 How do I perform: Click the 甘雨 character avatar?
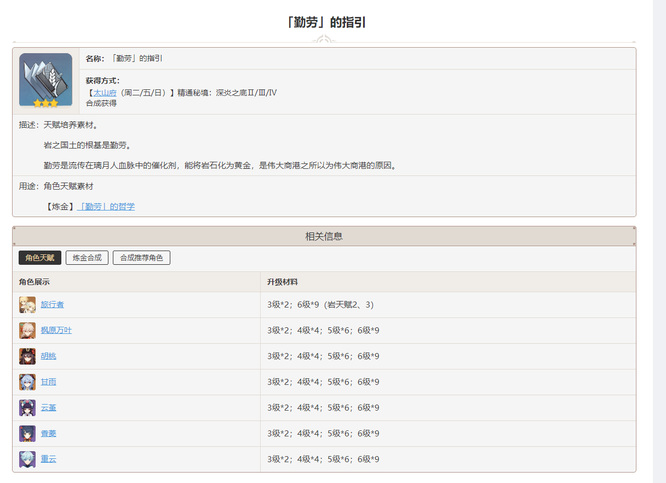[27, 382]
